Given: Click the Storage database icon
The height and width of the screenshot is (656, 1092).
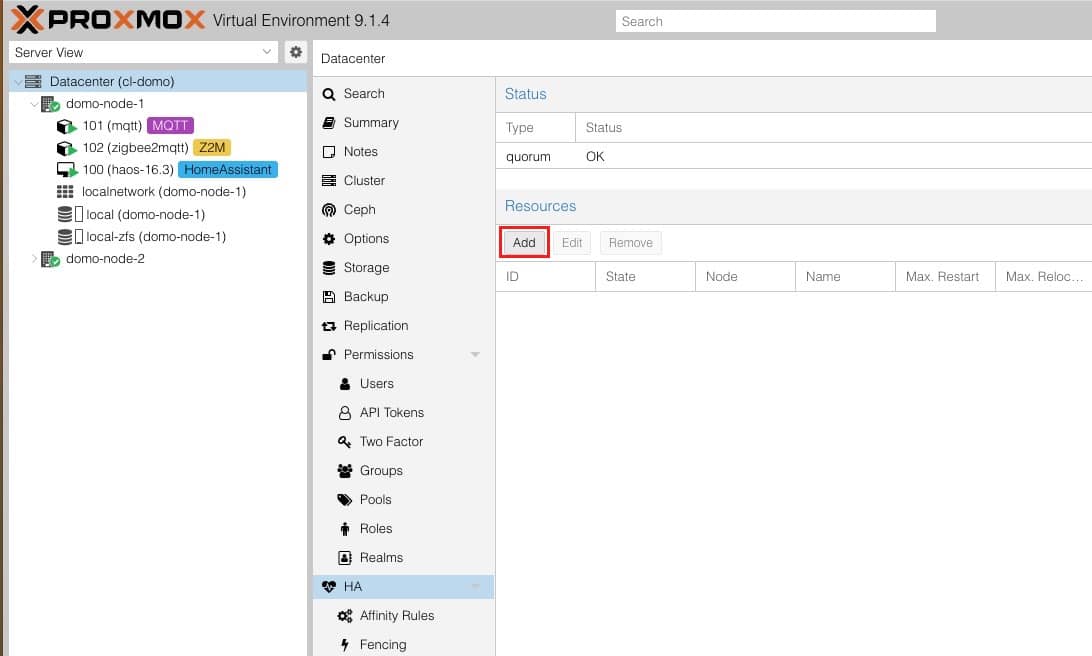Looking at the screenshot, I should pyautogui.click(x=328, y=268).
